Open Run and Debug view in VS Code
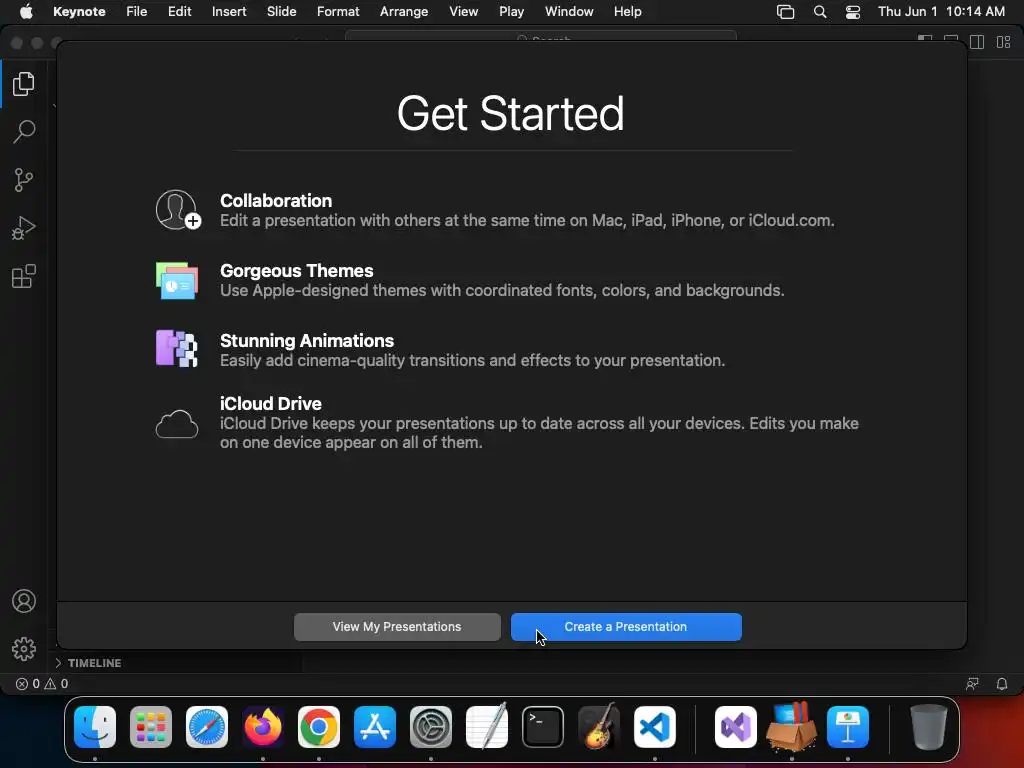 [x=24, y=228]
